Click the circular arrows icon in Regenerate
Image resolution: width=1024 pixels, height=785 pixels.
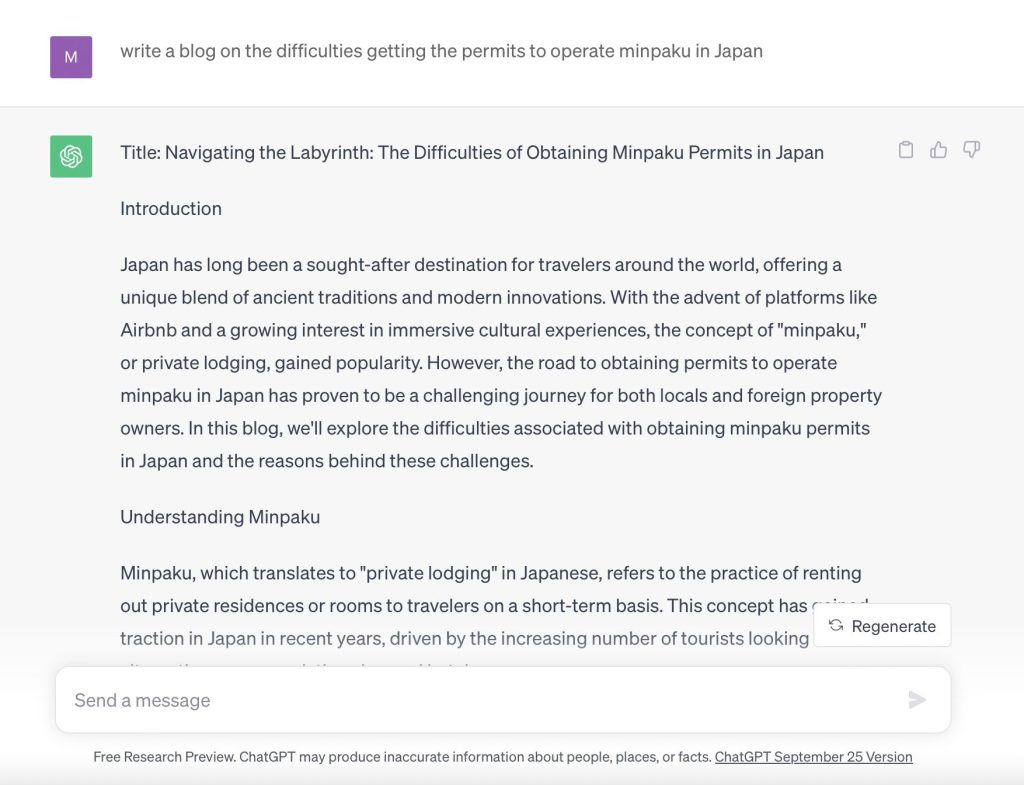click(836, 626)
